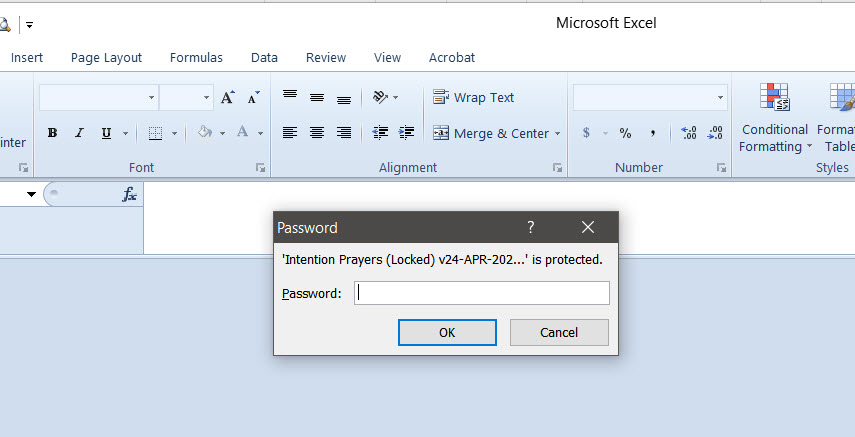The height and width of the screenshot is (437, 855).
Task: Decrease font size with Shrink Font icon
Action: pos(254,98)
